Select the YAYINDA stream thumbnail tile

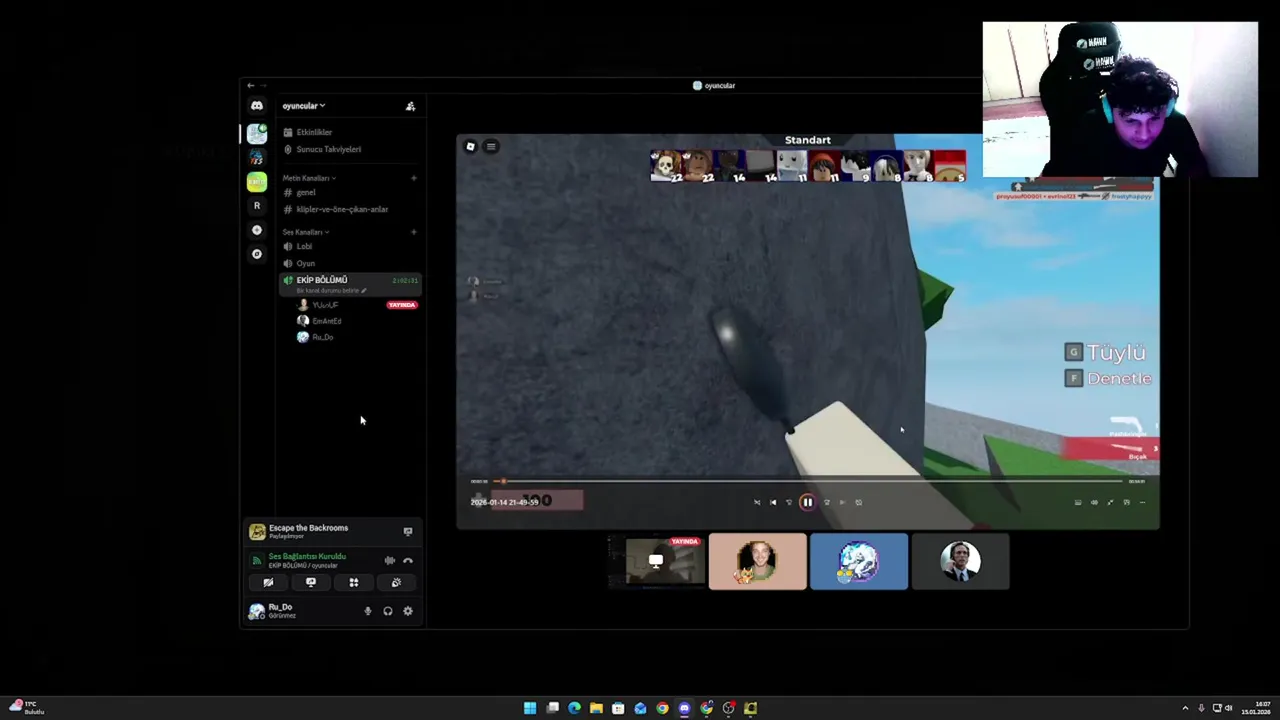[656, 562]
